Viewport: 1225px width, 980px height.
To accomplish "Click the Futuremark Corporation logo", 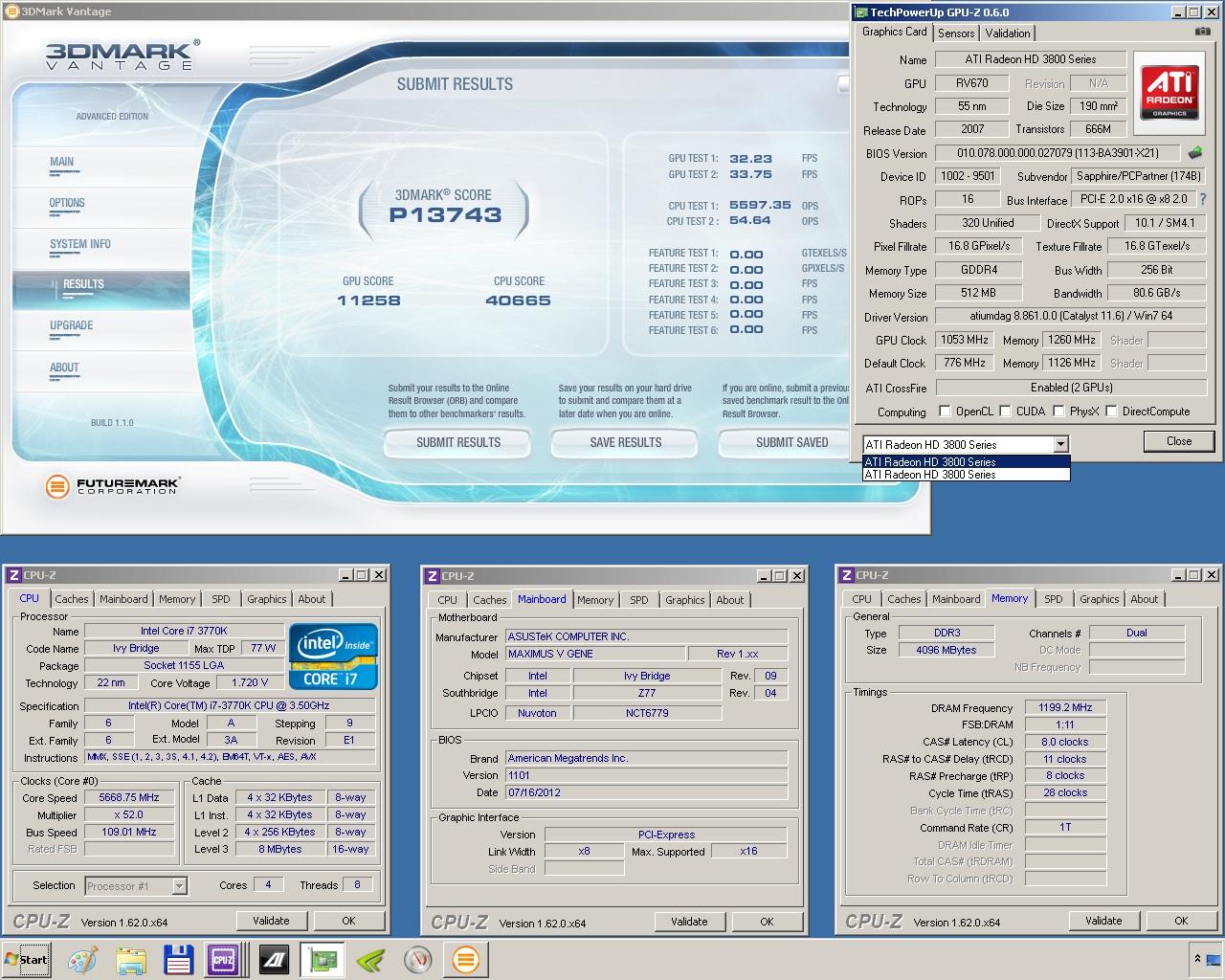I will (112, 486).
